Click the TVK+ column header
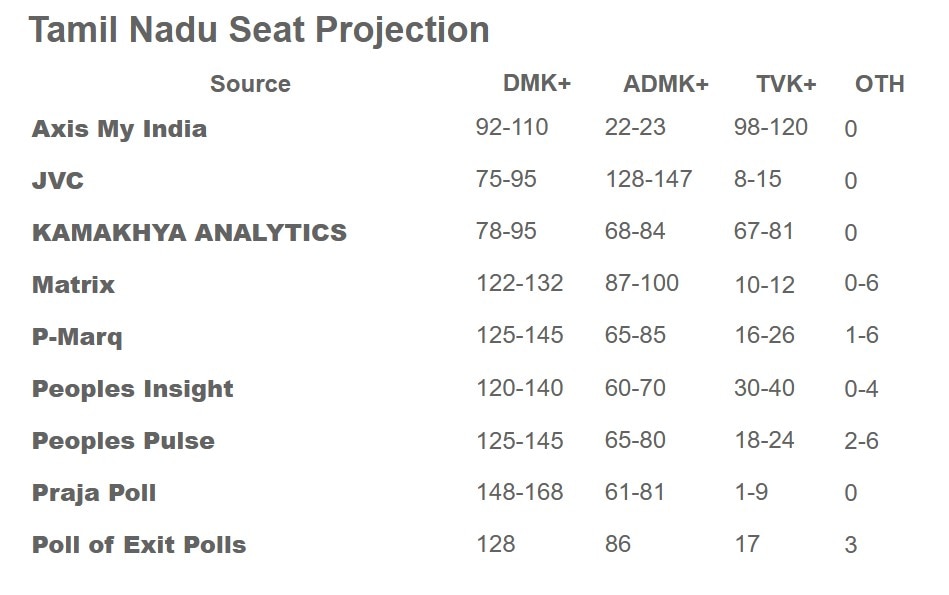The width and height of the screenshot is (949, 595). coord(786,84)
